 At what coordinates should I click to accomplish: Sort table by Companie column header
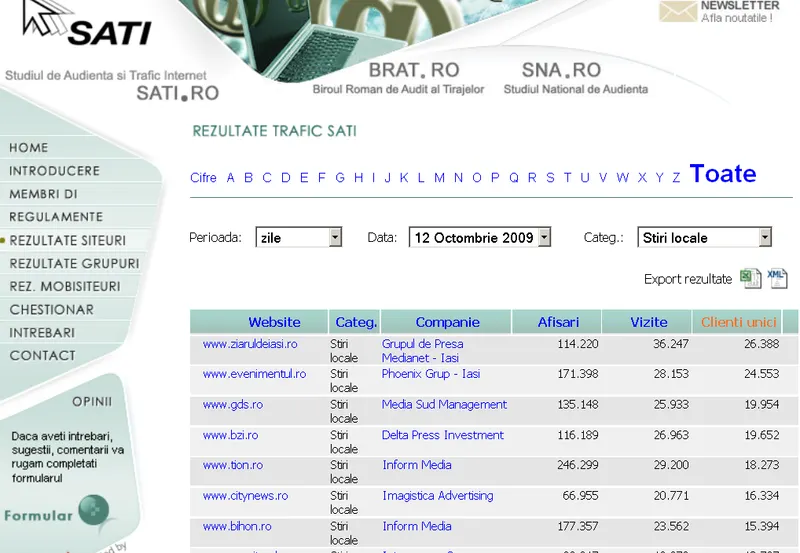point(447,322)
